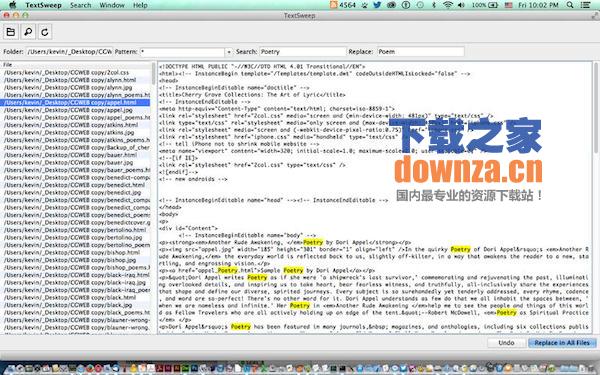Select file bertolino.html in list
The height and width of the screenshot is (375, 600).
click(75, 230)
